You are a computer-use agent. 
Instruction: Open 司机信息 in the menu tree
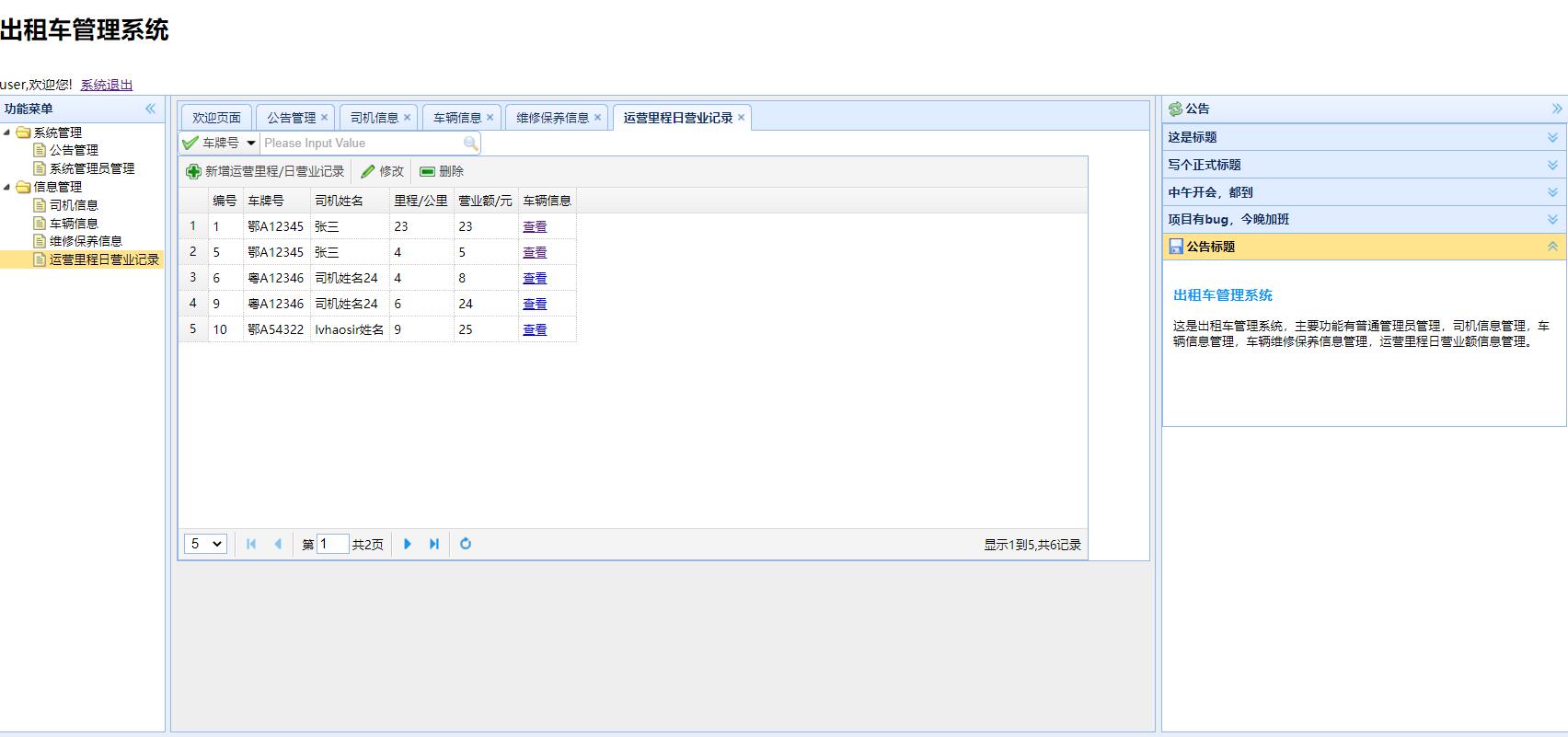coord(74,205)
